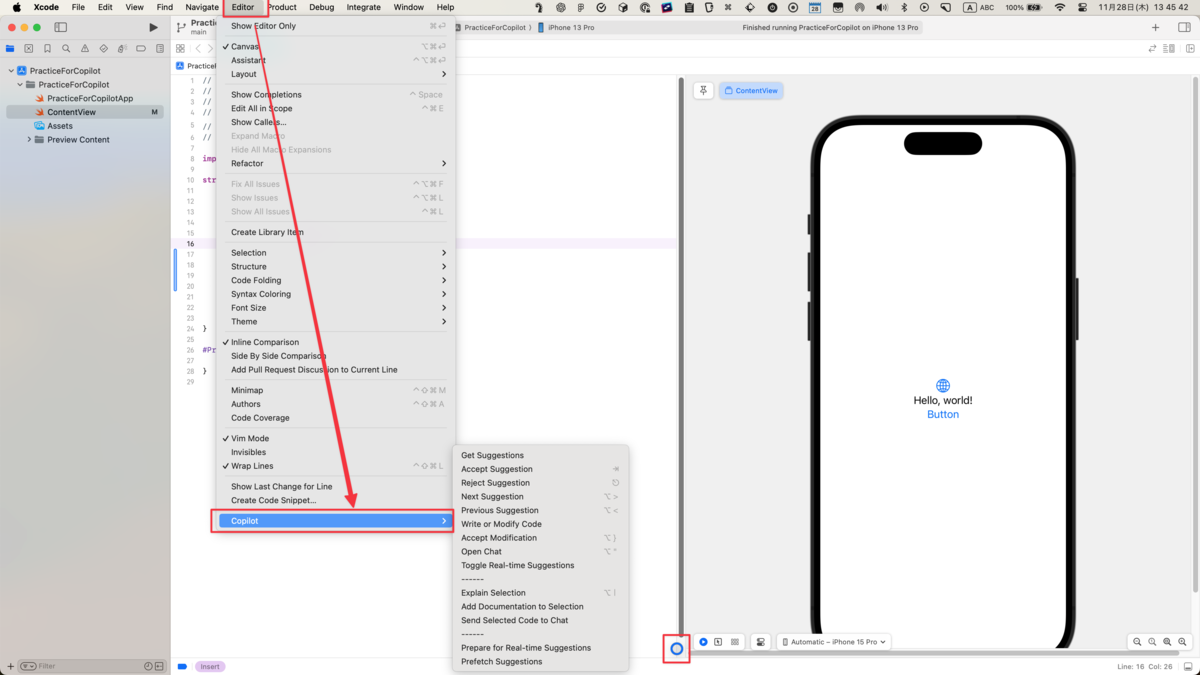The image size is (1200, 675).
Task: Run the project with the play button
Action: [x=153, y=27]
